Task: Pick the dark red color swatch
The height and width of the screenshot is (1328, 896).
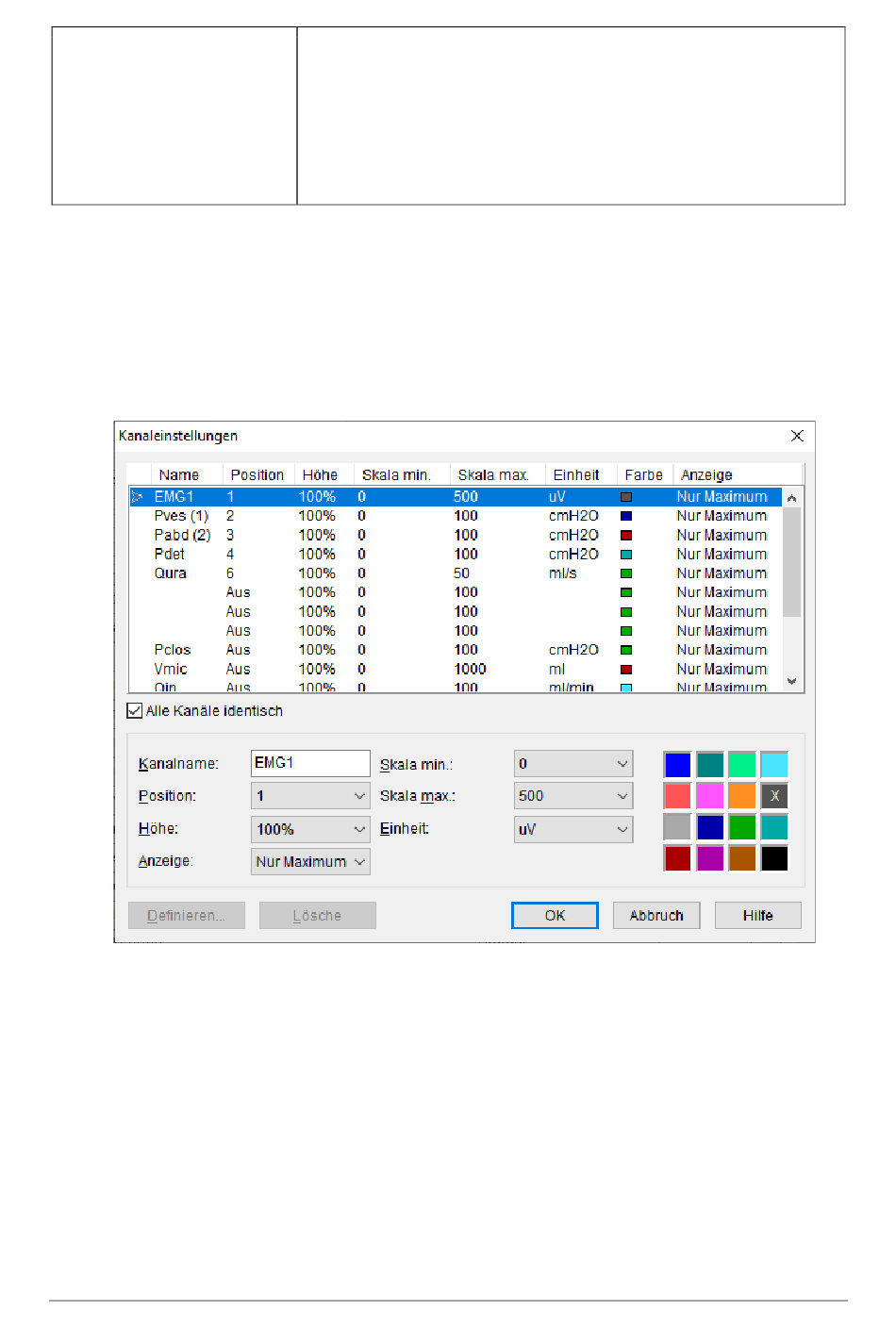Action: click(x=677, y=858)
